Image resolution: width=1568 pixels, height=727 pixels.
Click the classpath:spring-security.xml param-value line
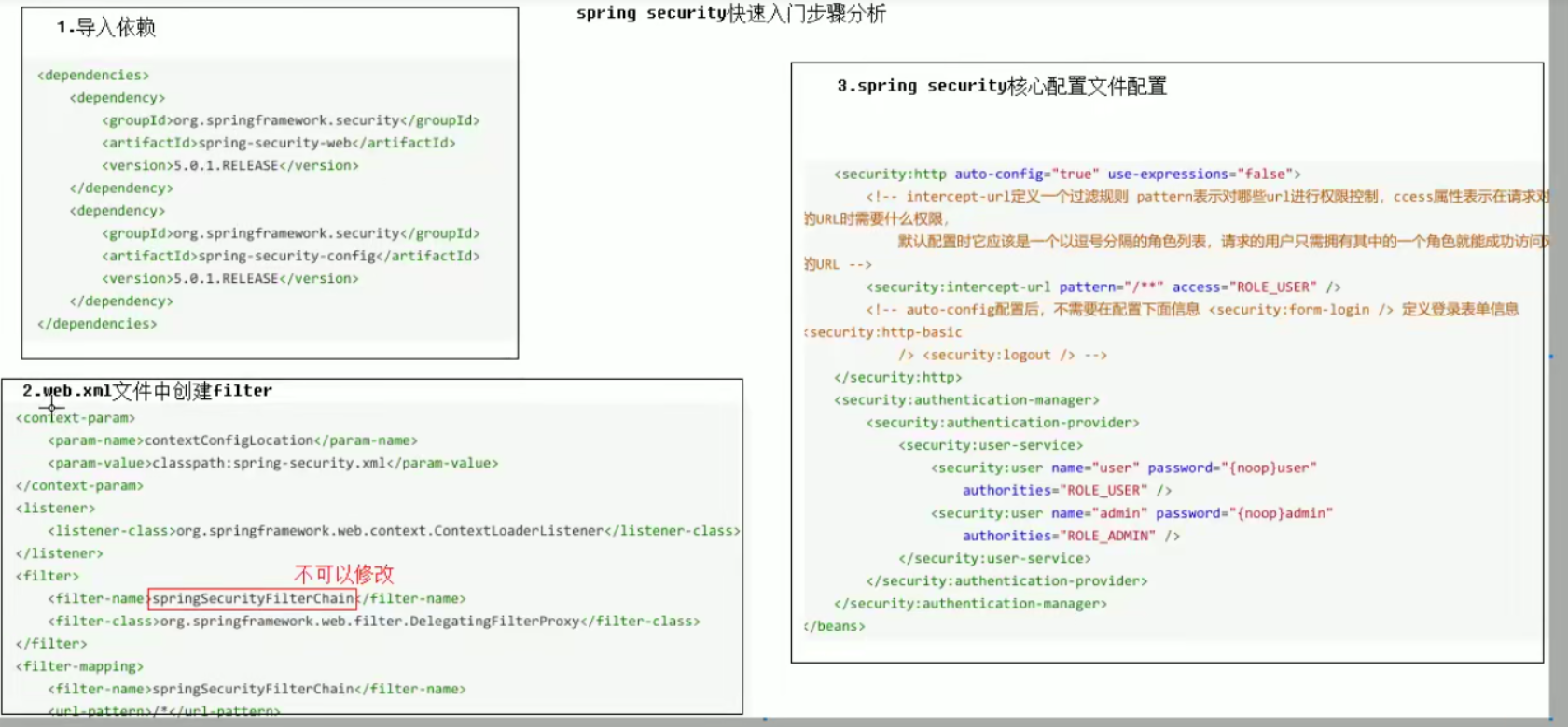pos(273,463)
